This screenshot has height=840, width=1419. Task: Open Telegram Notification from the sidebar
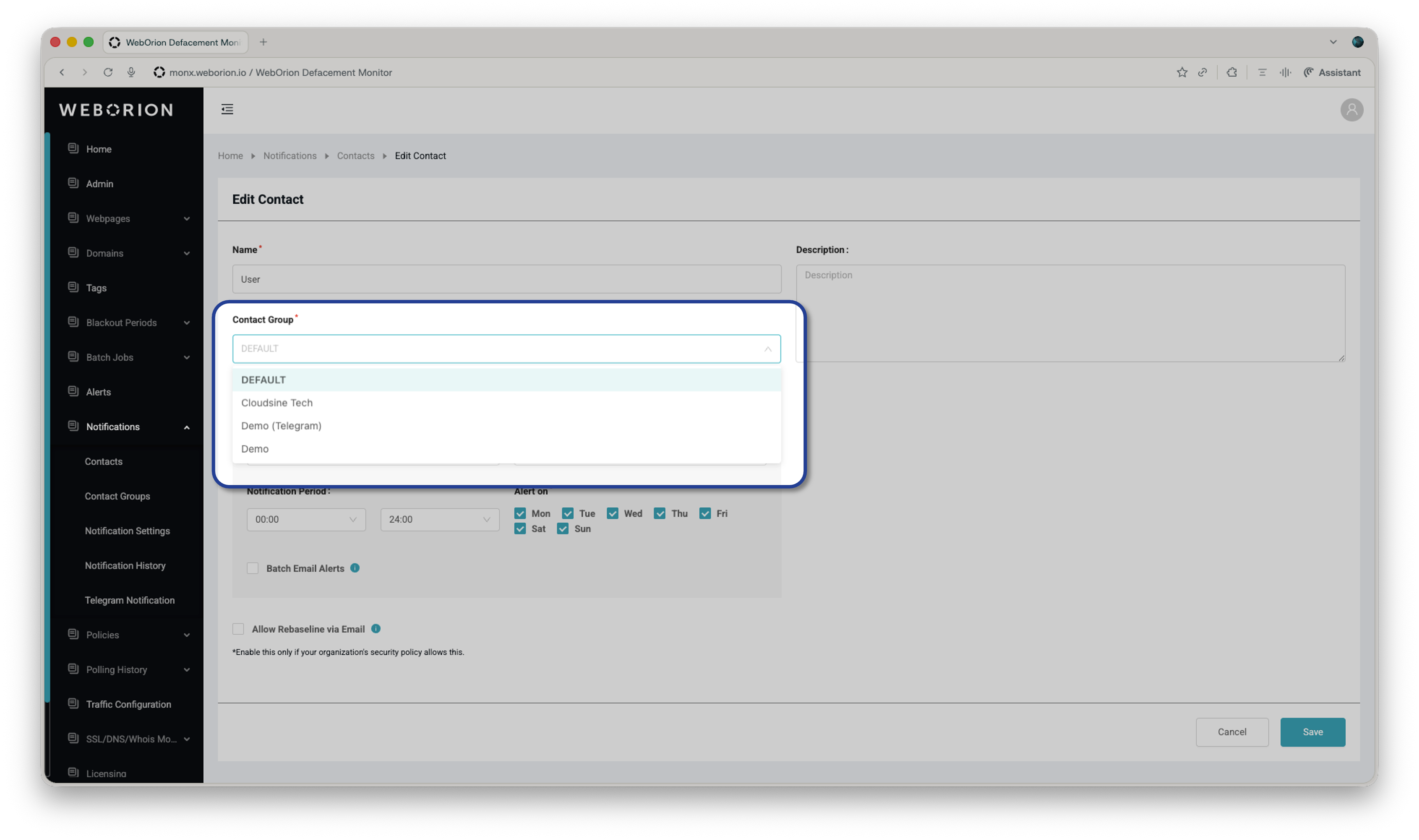130,599
